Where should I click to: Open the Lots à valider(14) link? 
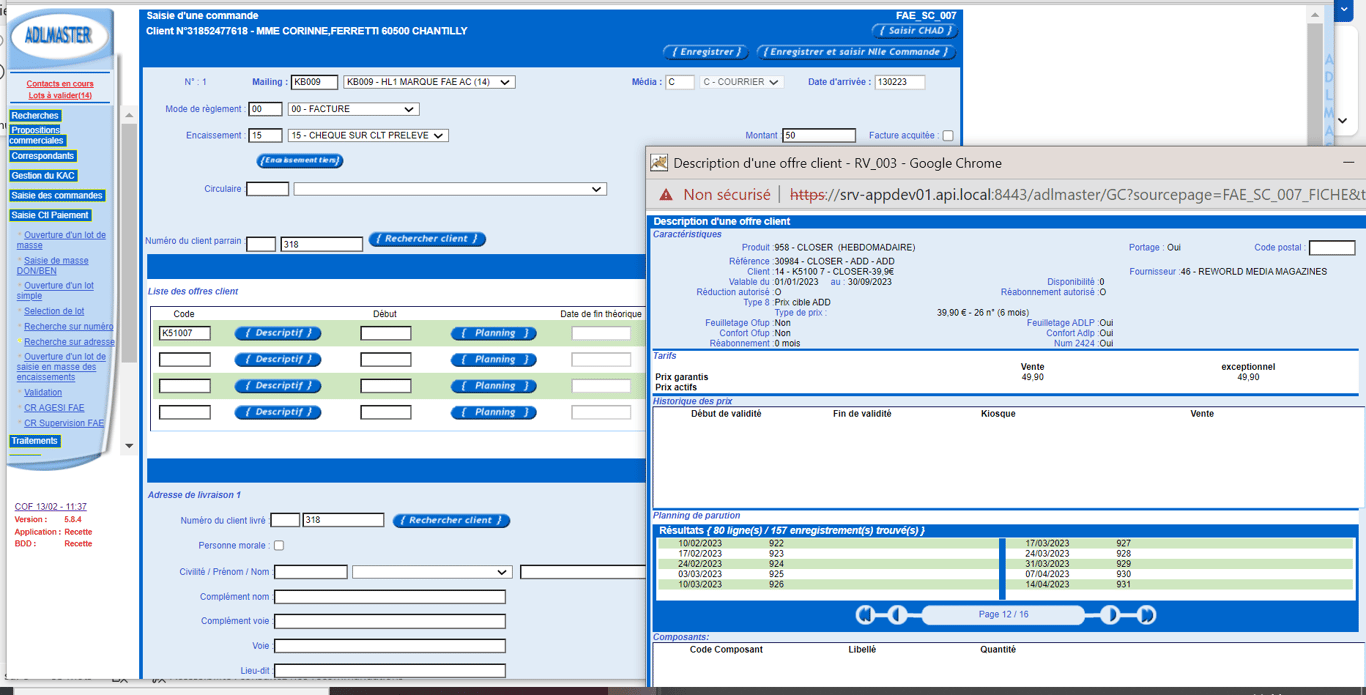(60, 96)
